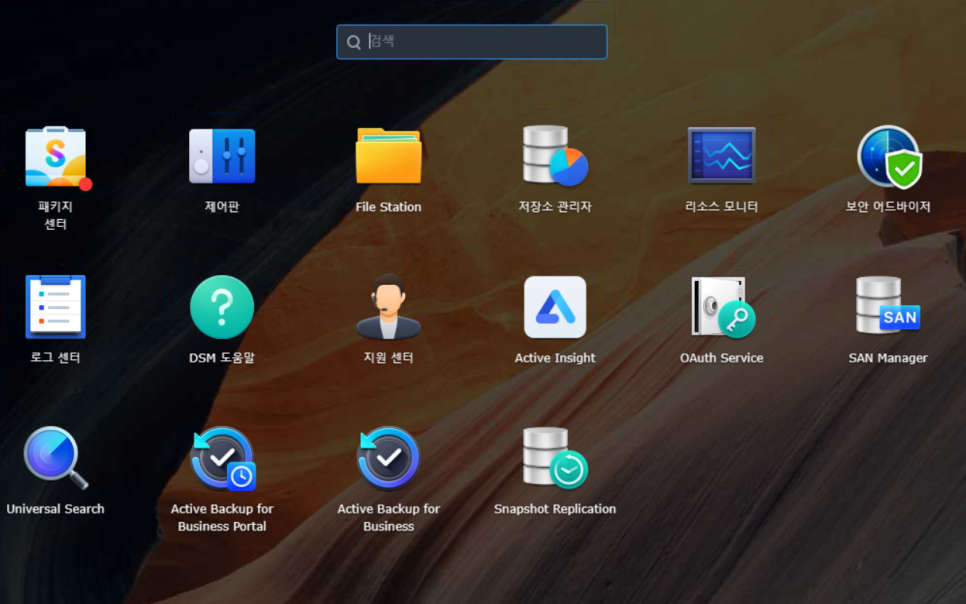Image resolution: width=966 pixels, height=604 pixels.
Task: Click the "OAuth Service" label text
Action: 721,358
